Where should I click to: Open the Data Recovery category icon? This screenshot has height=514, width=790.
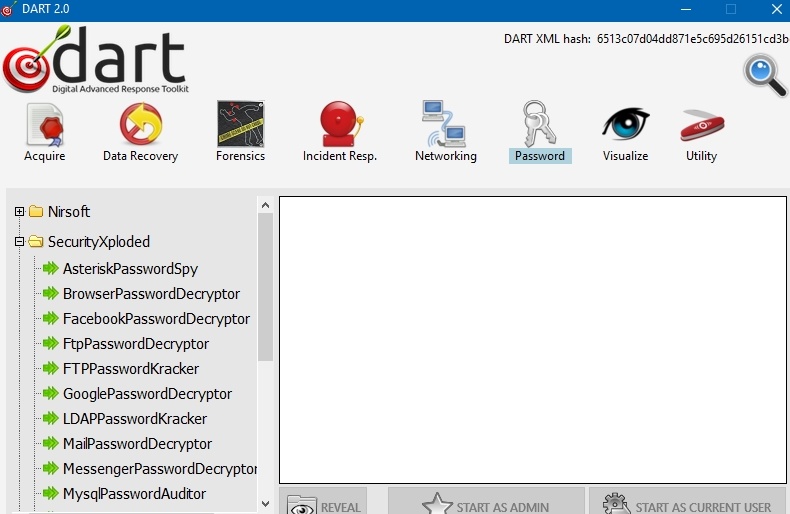click(141, 124)
